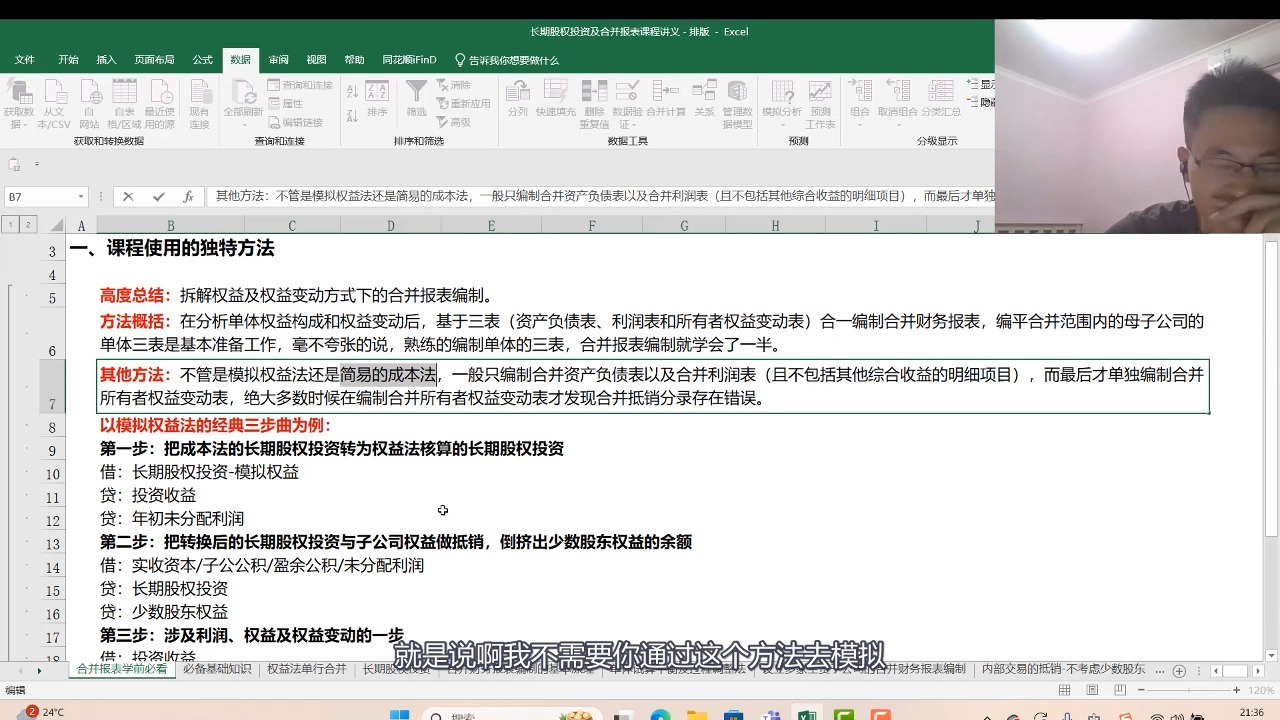Viewport: 1280px width, 720px height.
Task: Switch to the Page Layout (页面布局) tab
Action: pos(154,60)
